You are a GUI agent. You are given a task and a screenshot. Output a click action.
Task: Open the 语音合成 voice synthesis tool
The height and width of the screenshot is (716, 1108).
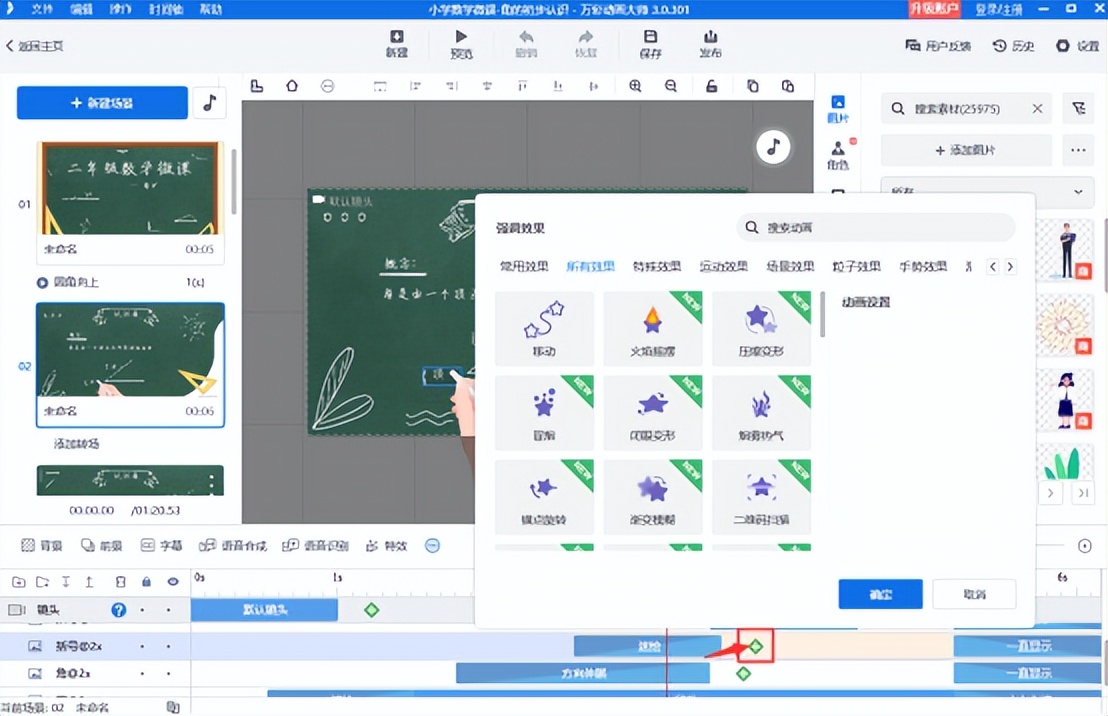point(232,545)
